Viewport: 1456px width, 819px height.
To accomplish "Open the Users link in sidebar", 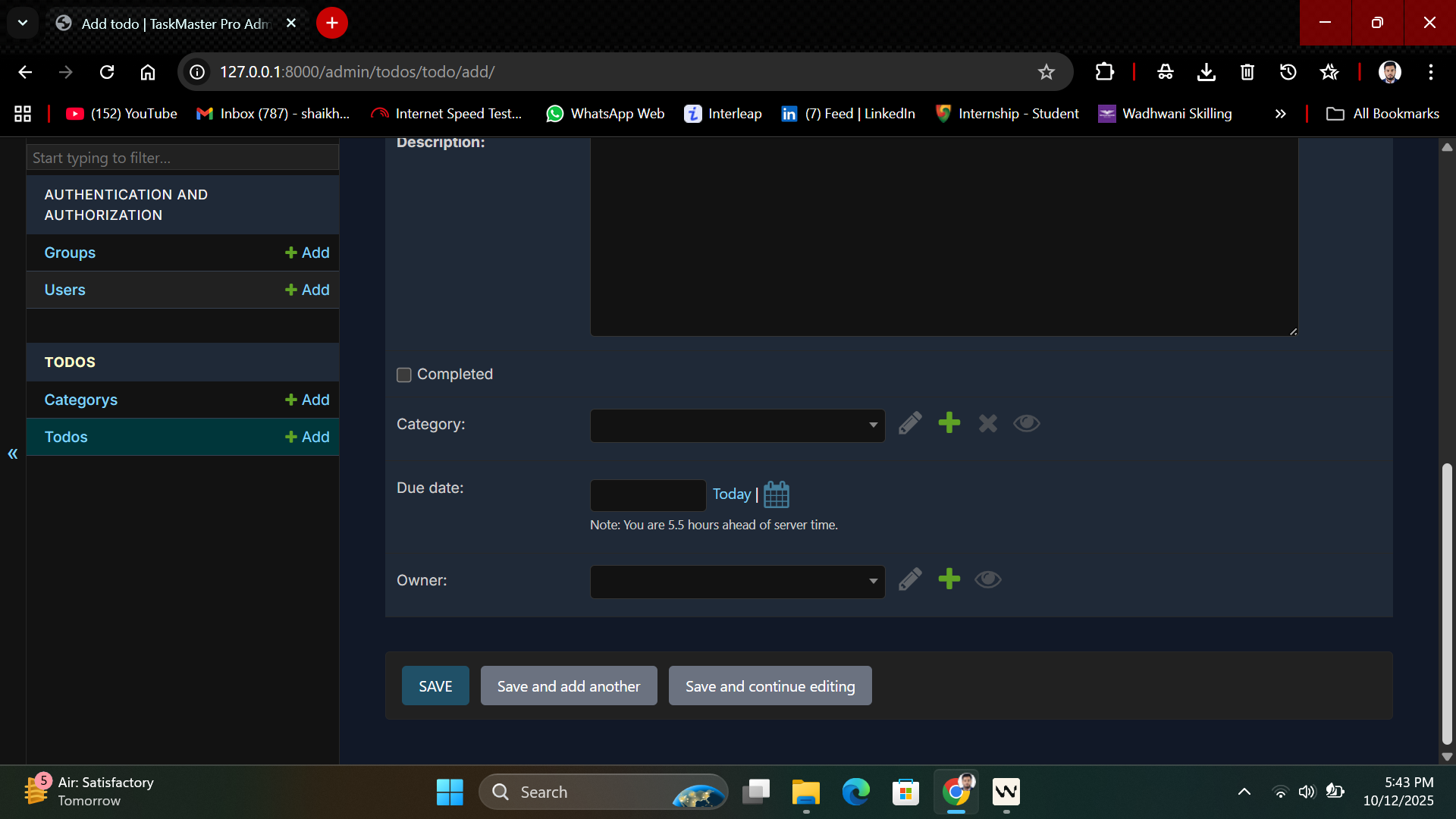I will [64, 290].
